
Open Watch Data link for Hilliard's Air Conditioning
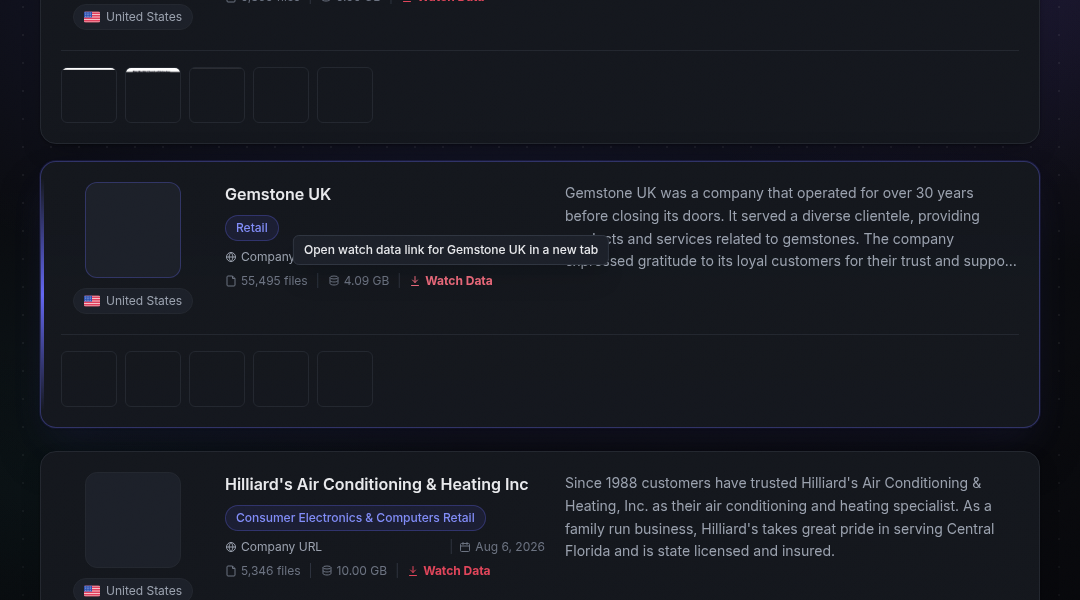[x=449, y=571]
